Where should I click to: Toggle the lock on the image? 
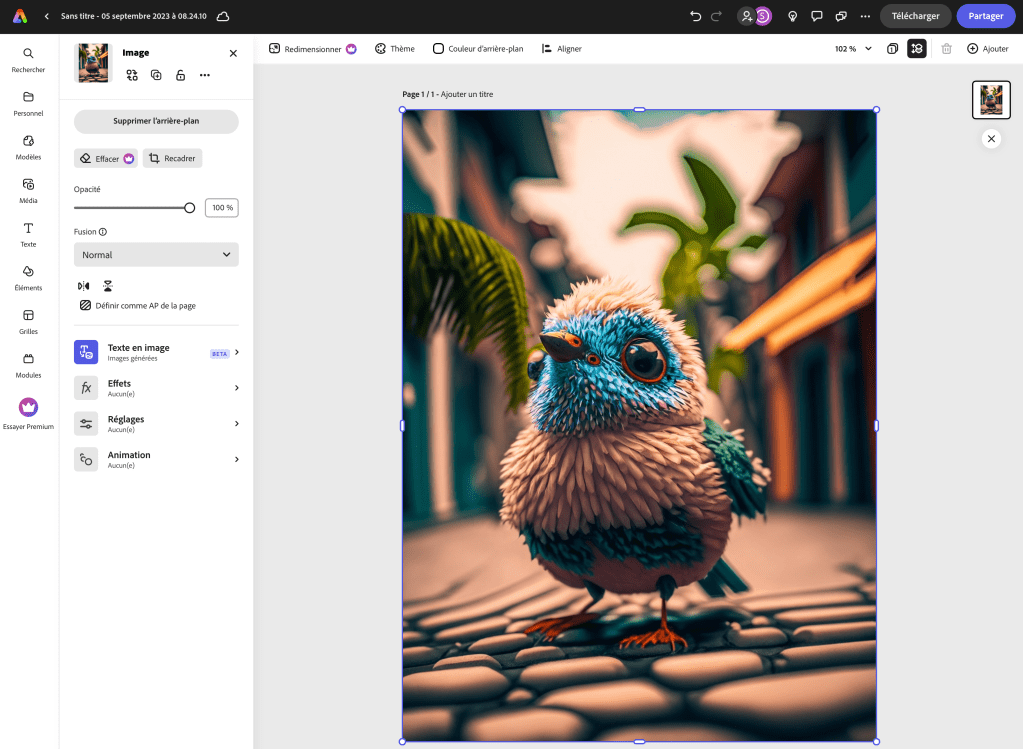180,75
